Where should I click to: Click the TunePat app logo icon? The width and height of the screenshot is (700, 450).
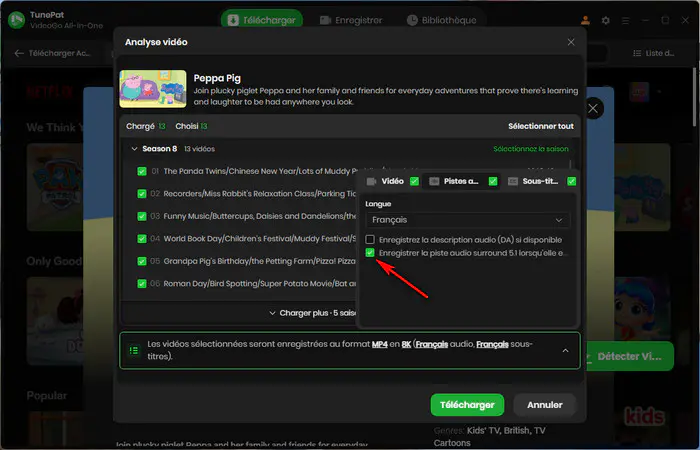(x=17, y=20)
